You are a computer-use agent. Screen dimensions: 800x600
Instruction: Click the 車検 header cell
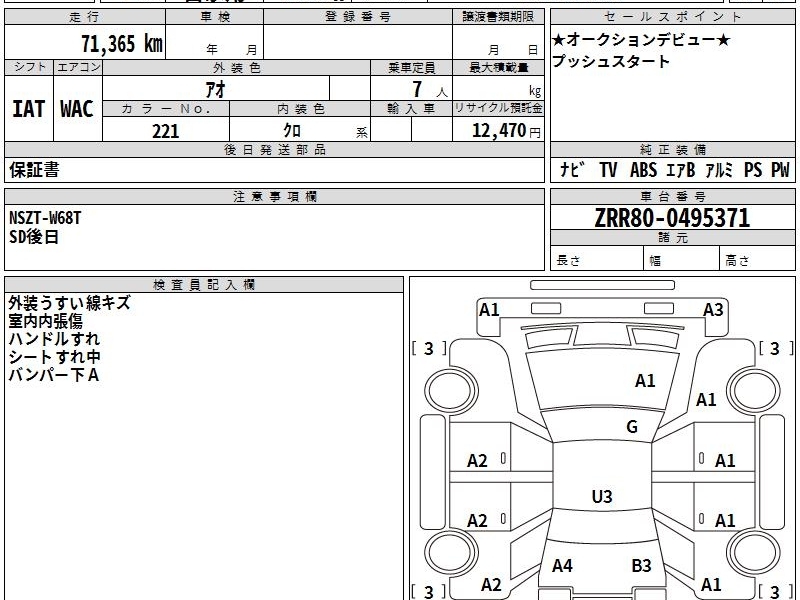click(215, 17)
